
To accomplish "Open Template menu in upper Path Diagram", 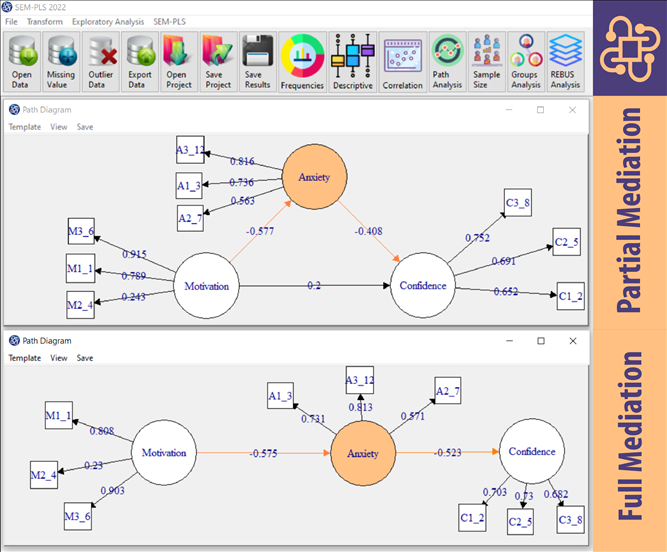I will [x=25, y=127].
